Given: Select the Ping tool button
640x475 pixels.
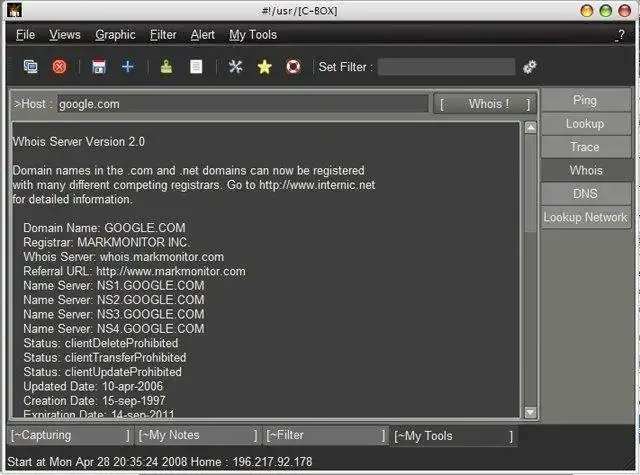Looking at the screenshot, I should point(585,100).
